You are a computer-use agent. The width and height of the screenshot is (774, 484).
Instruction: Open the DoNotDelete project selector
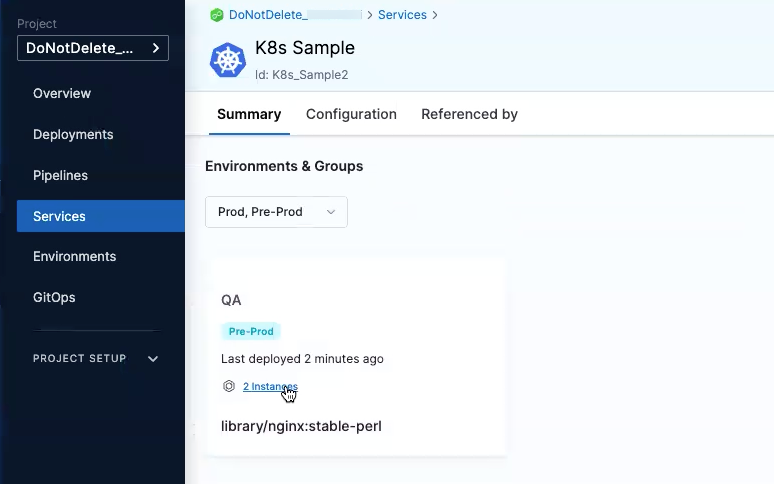93,48
